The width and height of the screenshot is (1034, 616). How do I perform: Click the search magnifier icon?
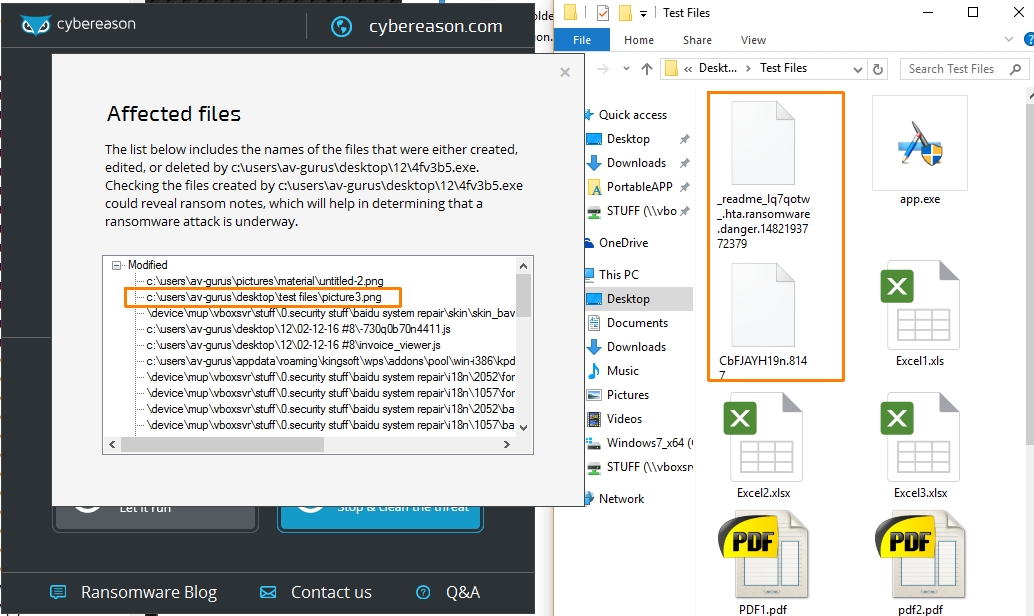(x=1016, y=69)
